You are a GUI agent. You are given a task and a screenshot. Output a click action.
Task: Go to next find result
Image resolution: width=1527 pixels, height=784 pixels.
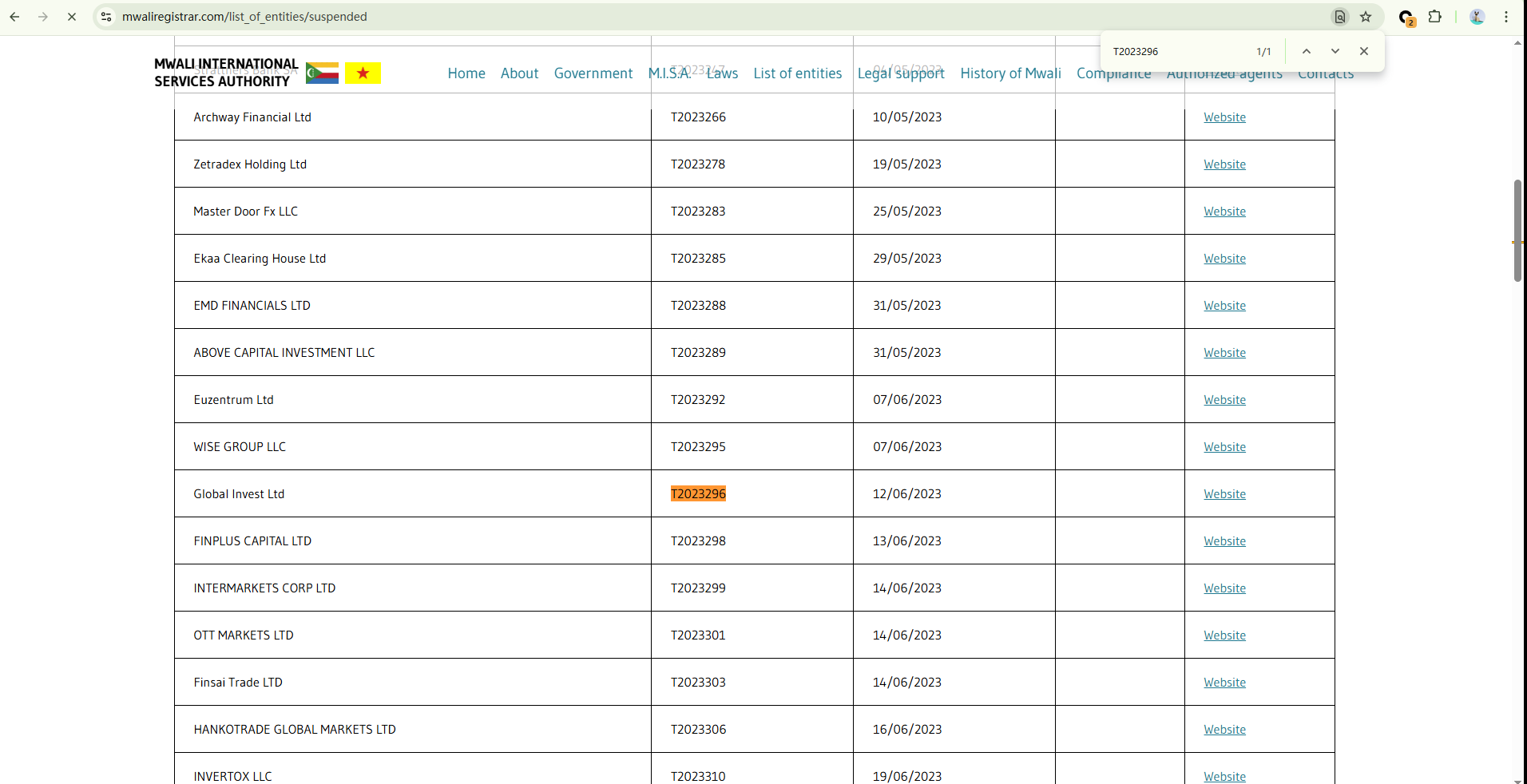click(x=1335, y=51)
